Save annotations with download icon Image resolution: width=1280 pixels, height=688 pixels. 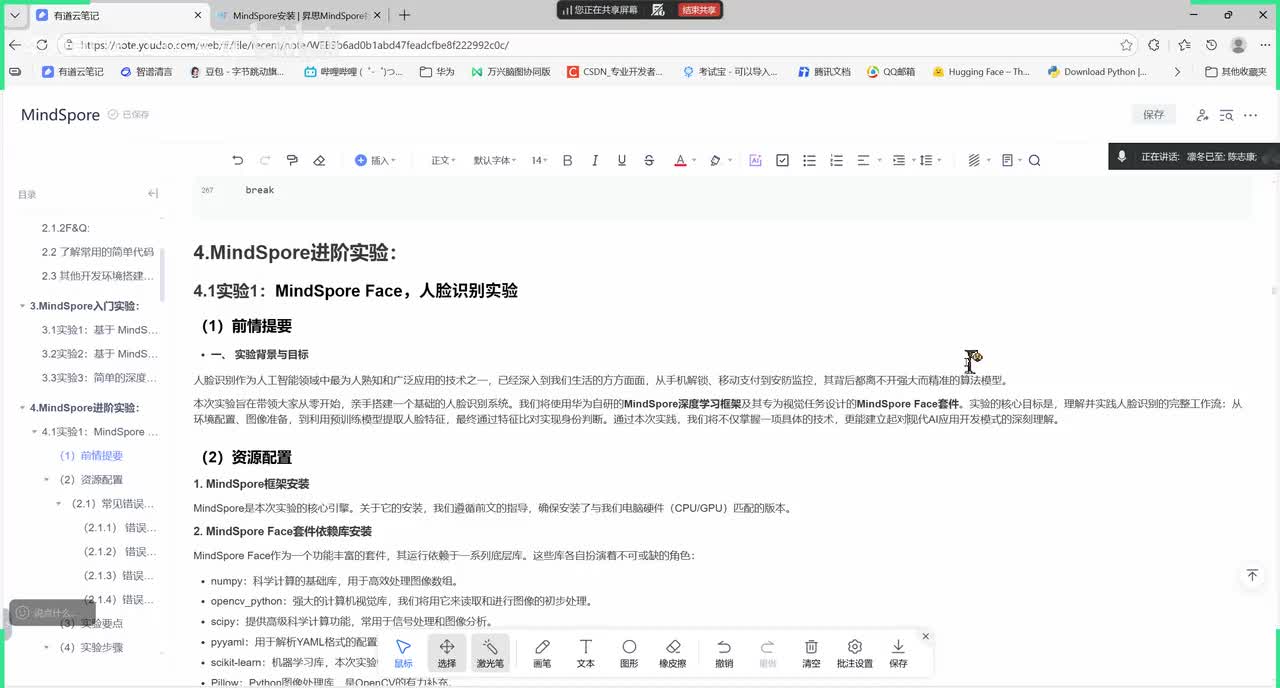pyautogui.click(x=898, y=653)
